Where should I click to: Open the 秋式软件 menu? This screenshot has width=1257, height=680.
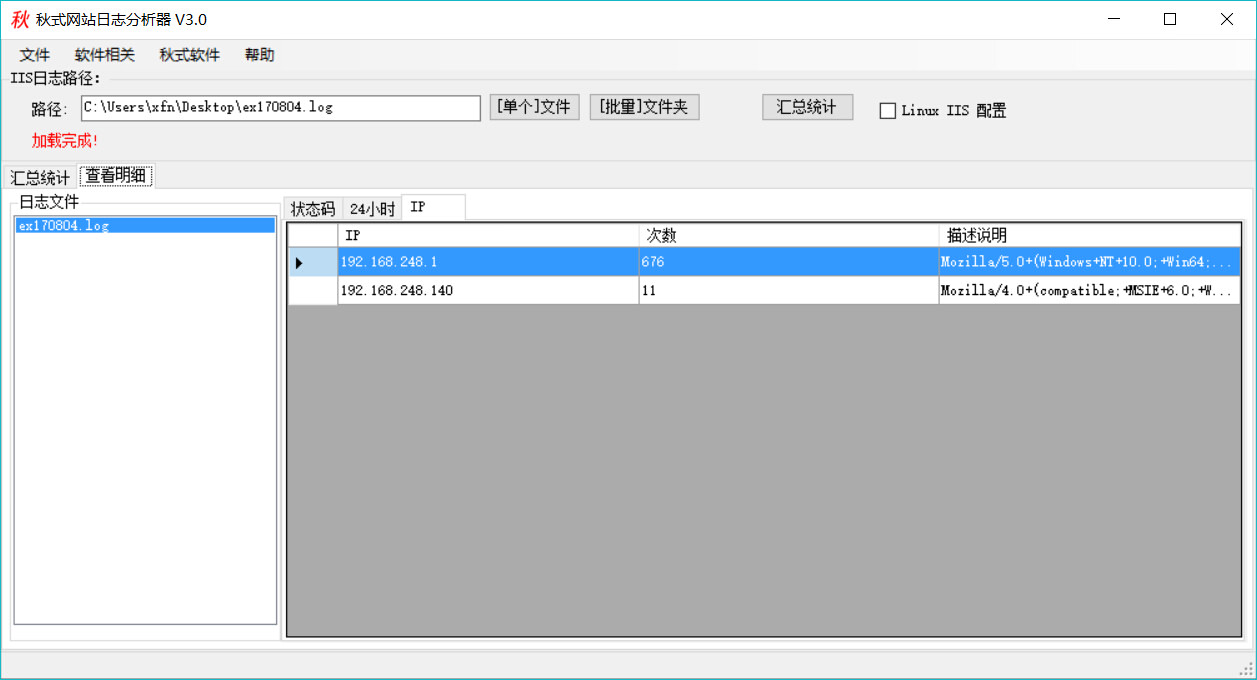point(190,55)
